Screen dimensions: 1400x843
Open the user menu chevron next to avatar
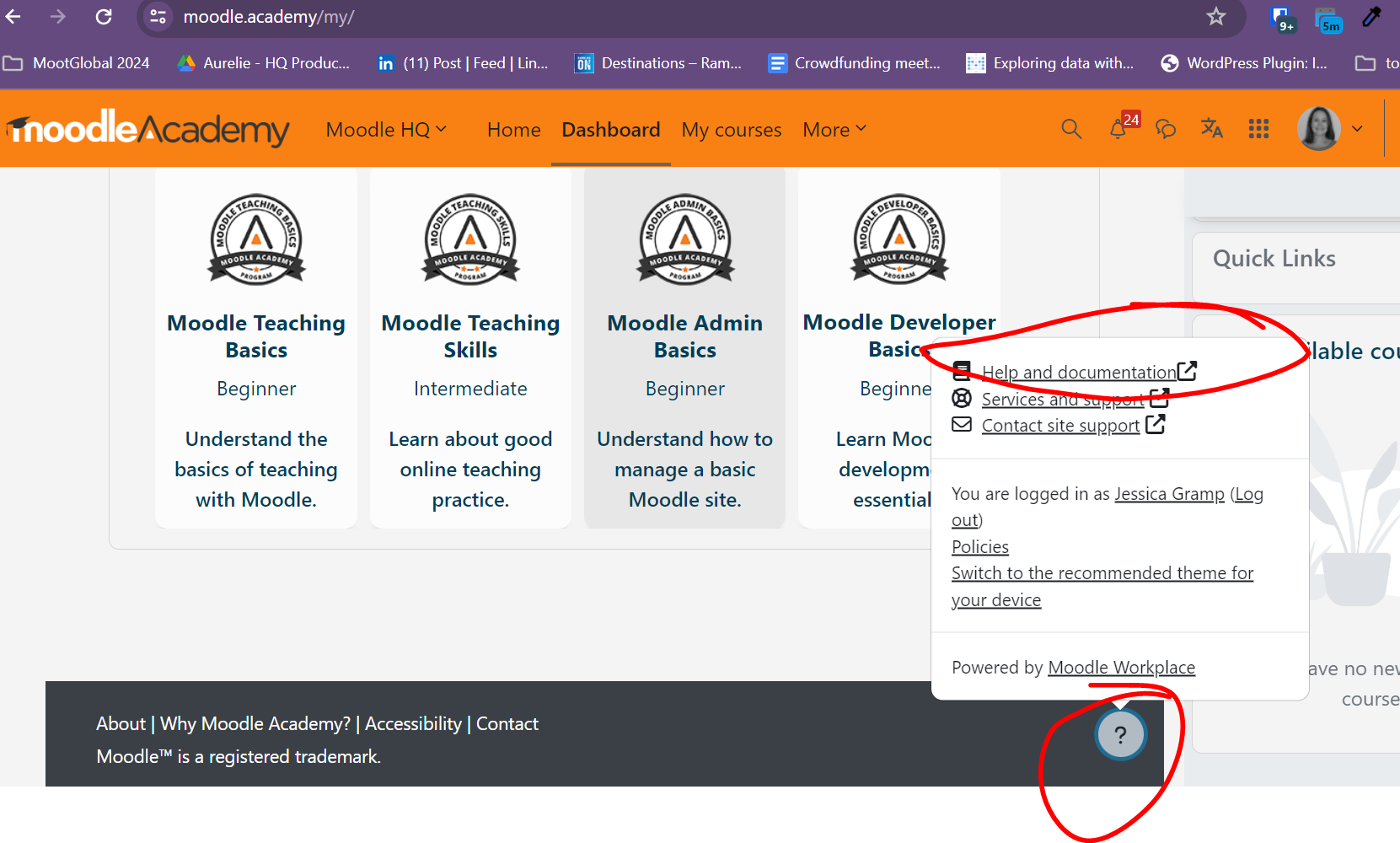1357,129
